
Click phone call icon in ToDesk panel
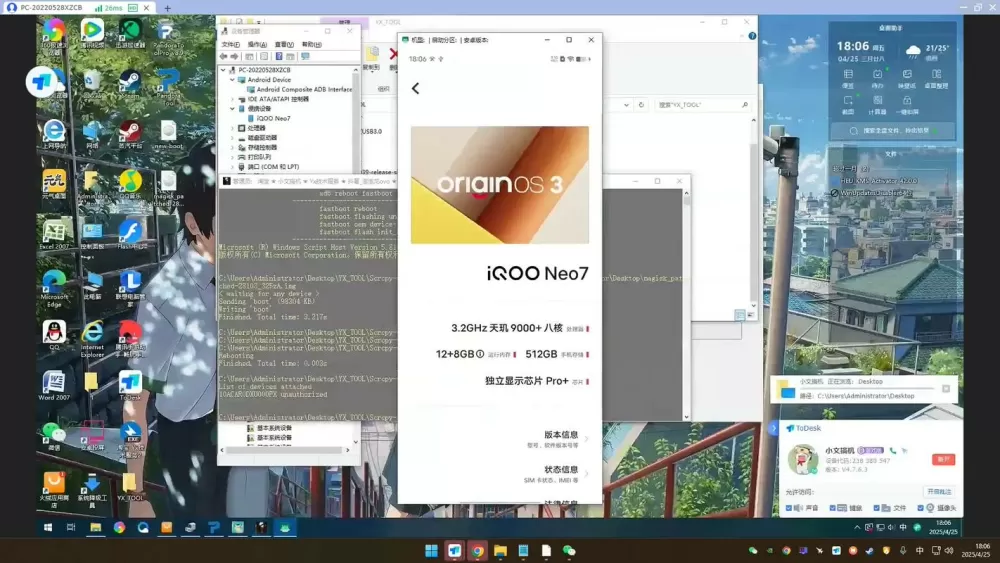893,450
